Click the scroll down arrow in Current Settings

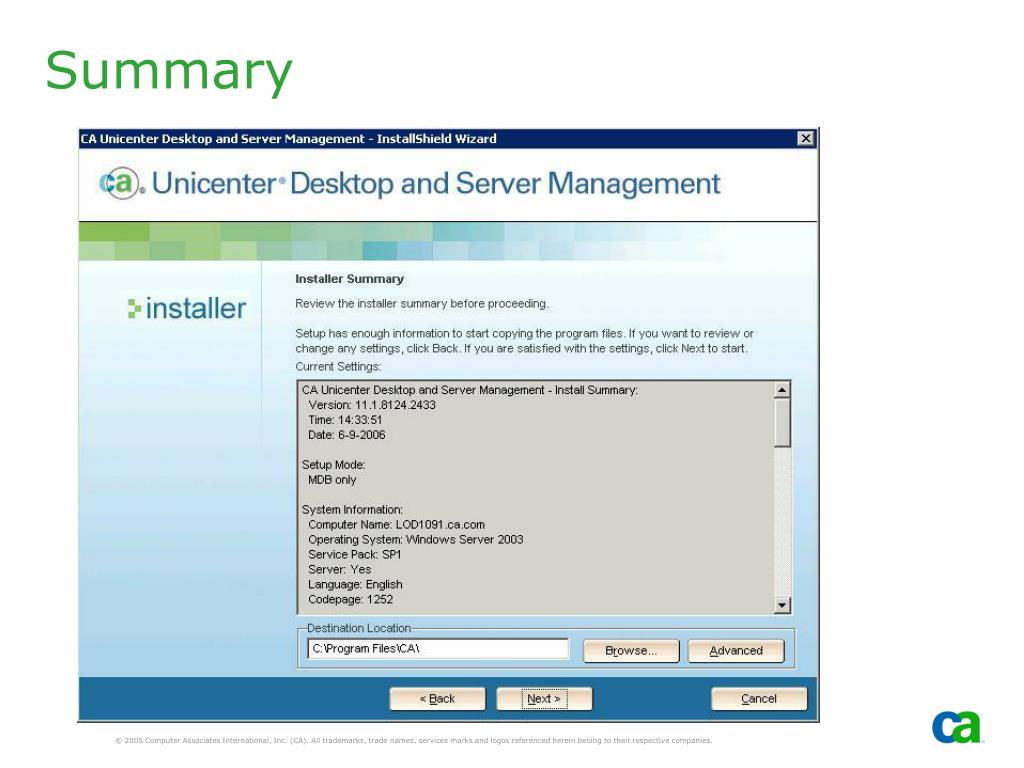pyautogui.click(x=782, y=605)
